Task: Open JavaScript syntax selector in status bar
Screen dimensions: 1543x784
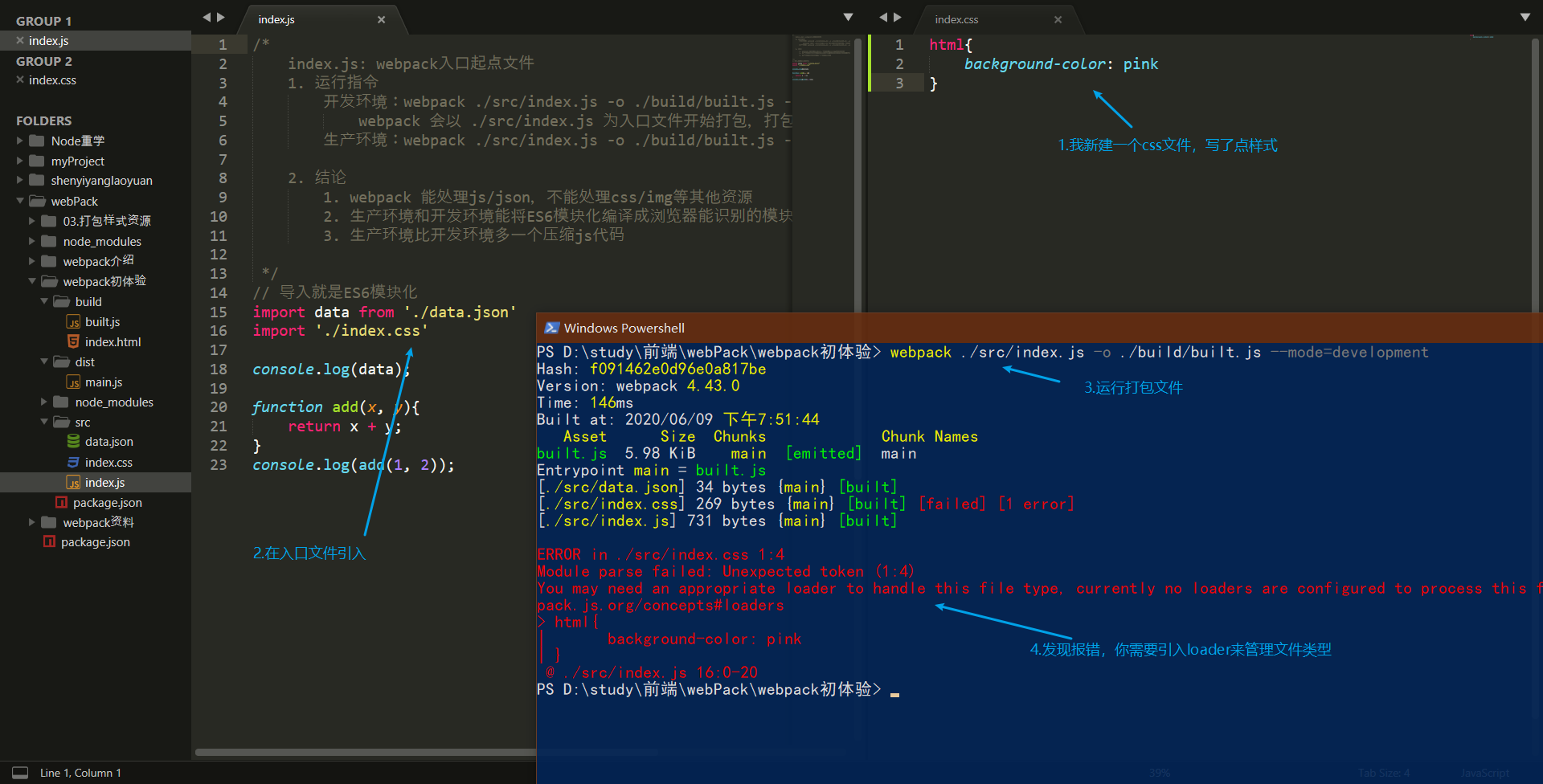Action: [x=1485, y=773]
